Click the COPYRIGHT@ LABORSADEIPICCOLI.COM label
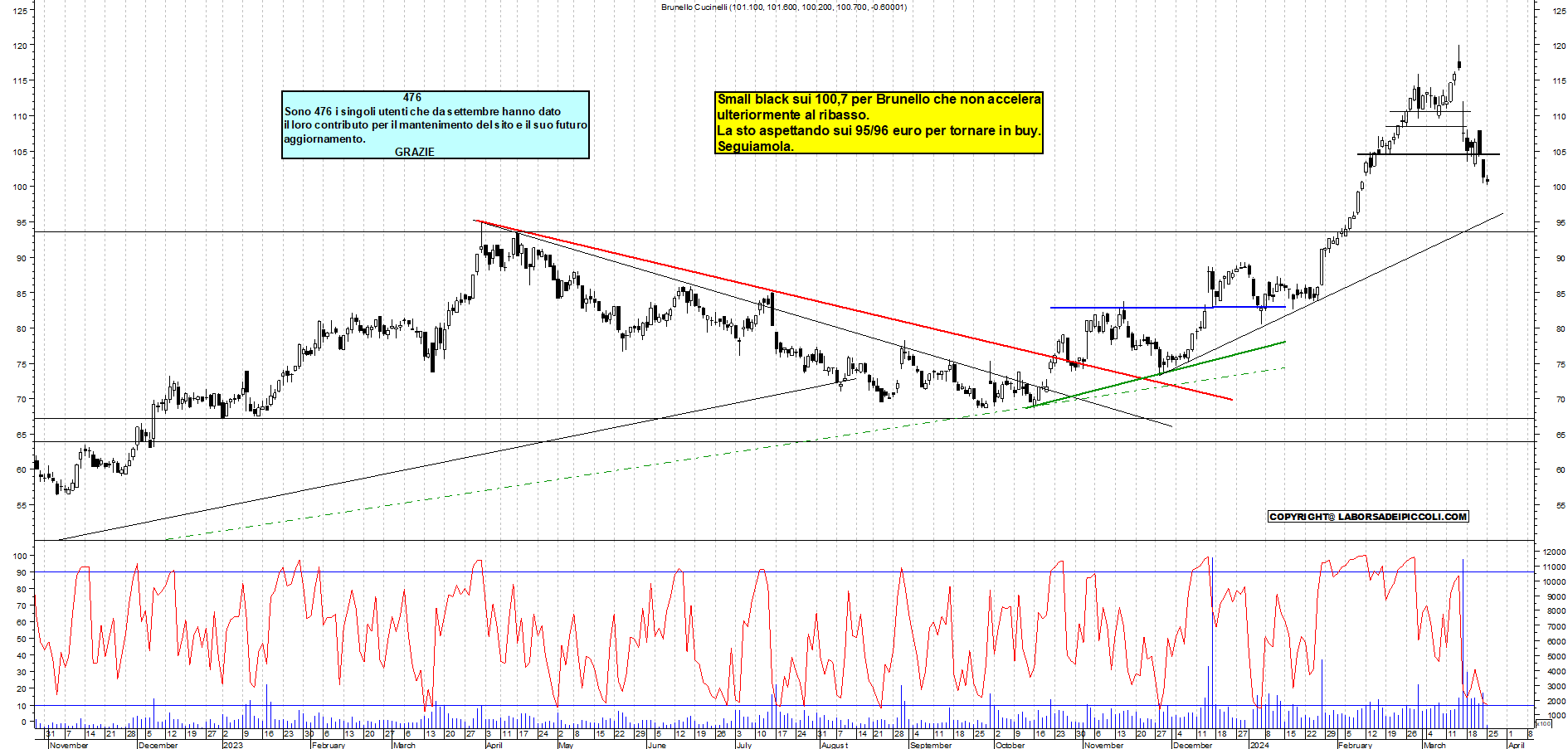The image size is (1568, 749). 1368,517
